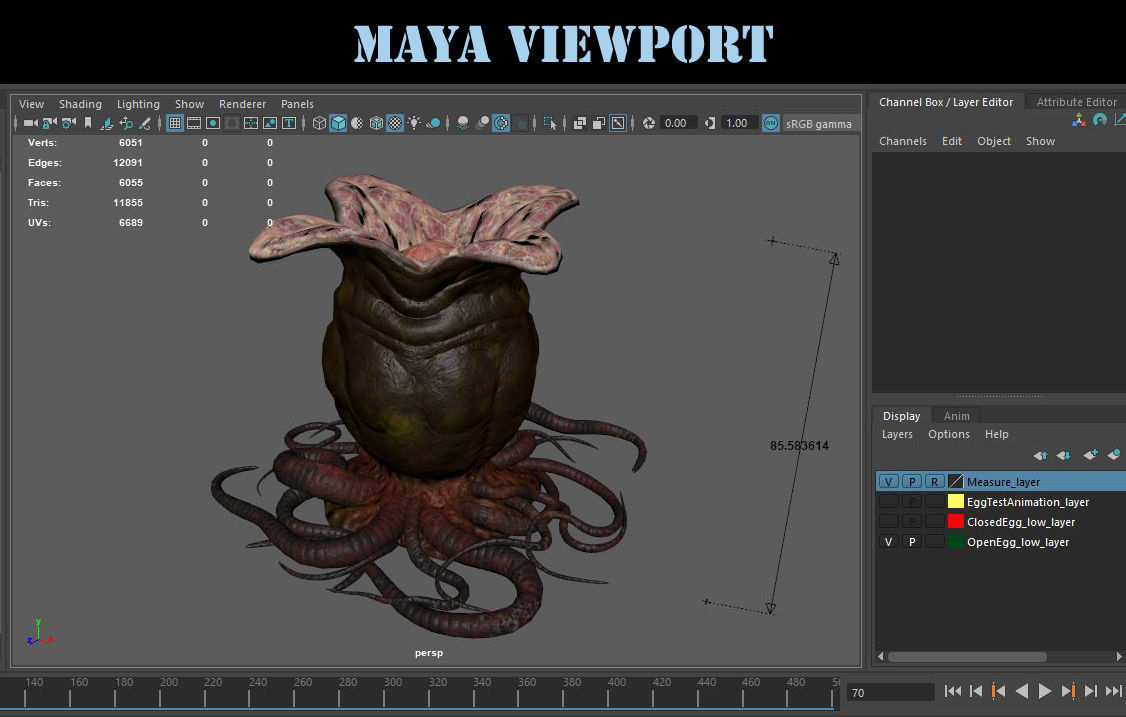Toggle the 2D Pan/Zoom icon
The image size is (1126, 717).
click(126, 123)
